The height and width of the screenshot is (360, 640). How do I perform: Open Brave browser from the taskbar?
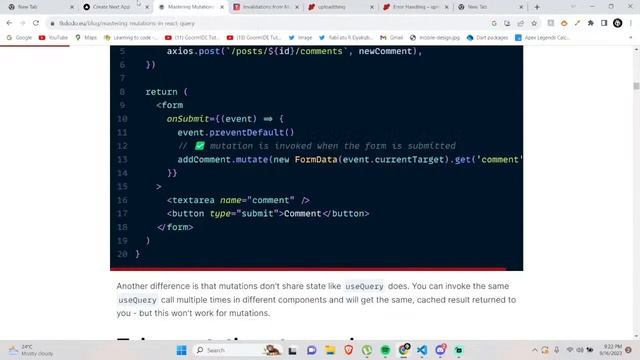coord(349,350)
